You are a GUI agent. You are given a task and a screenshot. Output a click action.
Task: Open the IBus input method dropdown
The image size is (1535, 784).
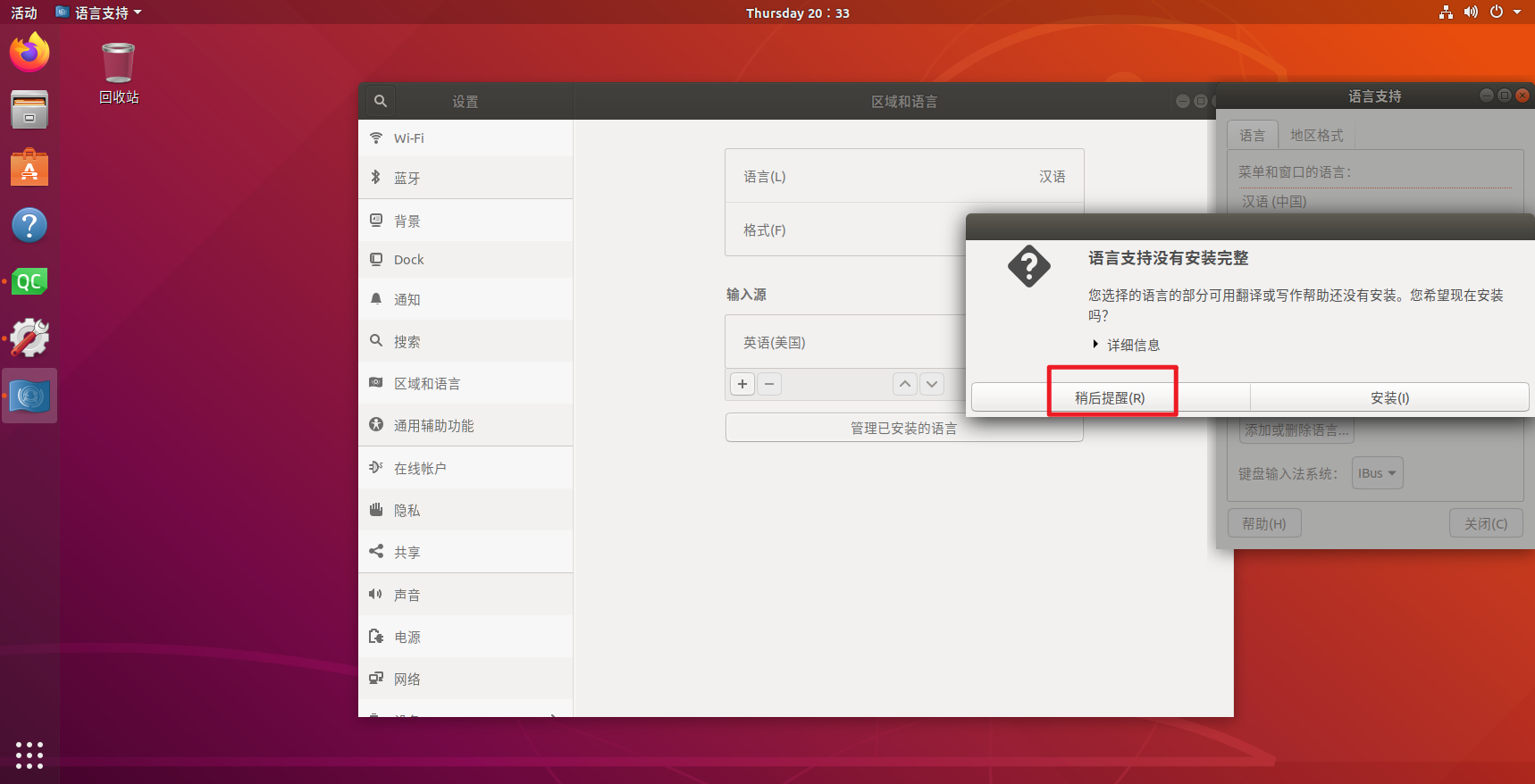1377,473
